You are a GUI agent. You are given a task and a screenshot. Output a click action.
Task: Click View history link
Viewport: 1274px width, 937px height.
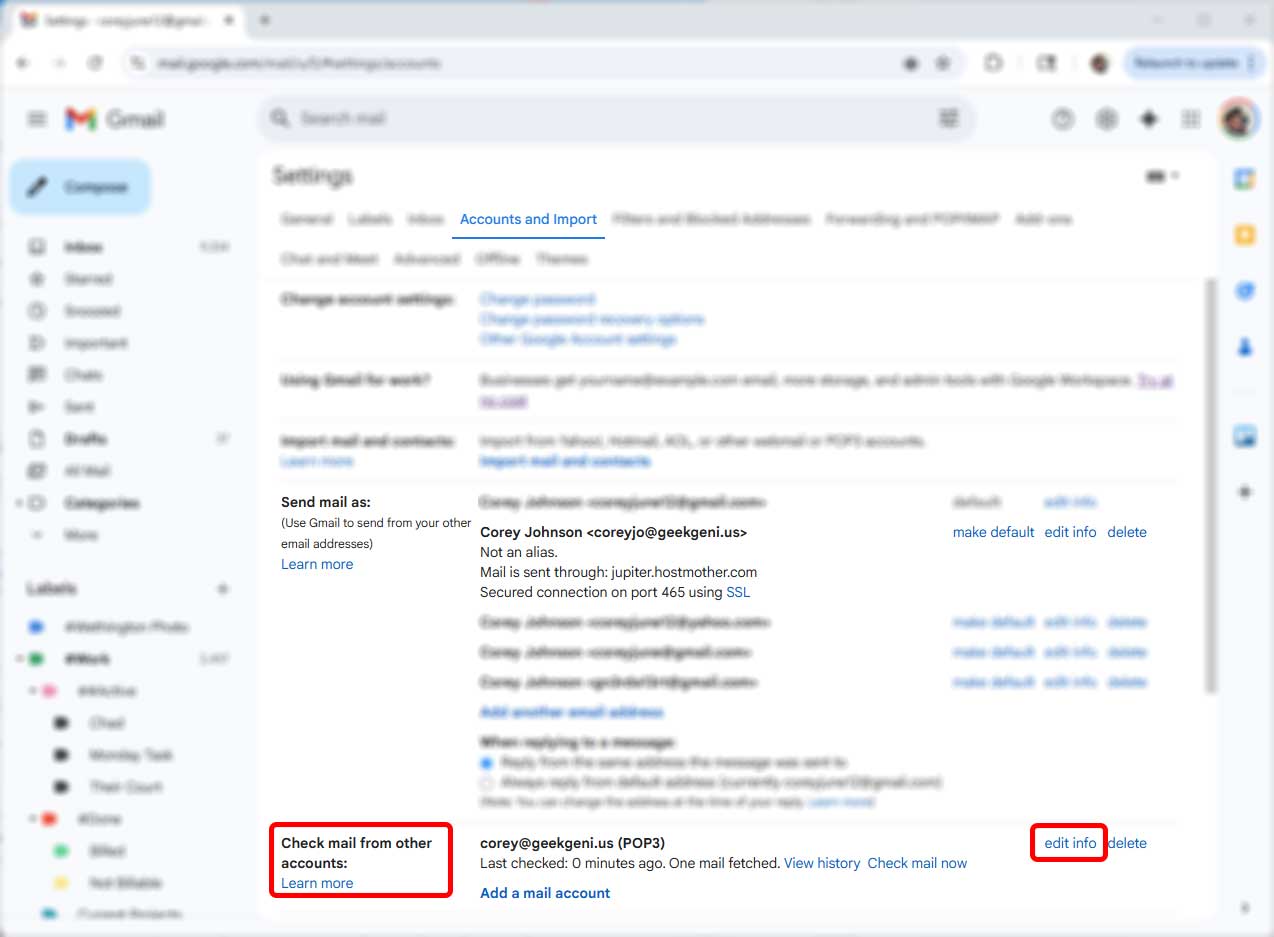(822, 863)
